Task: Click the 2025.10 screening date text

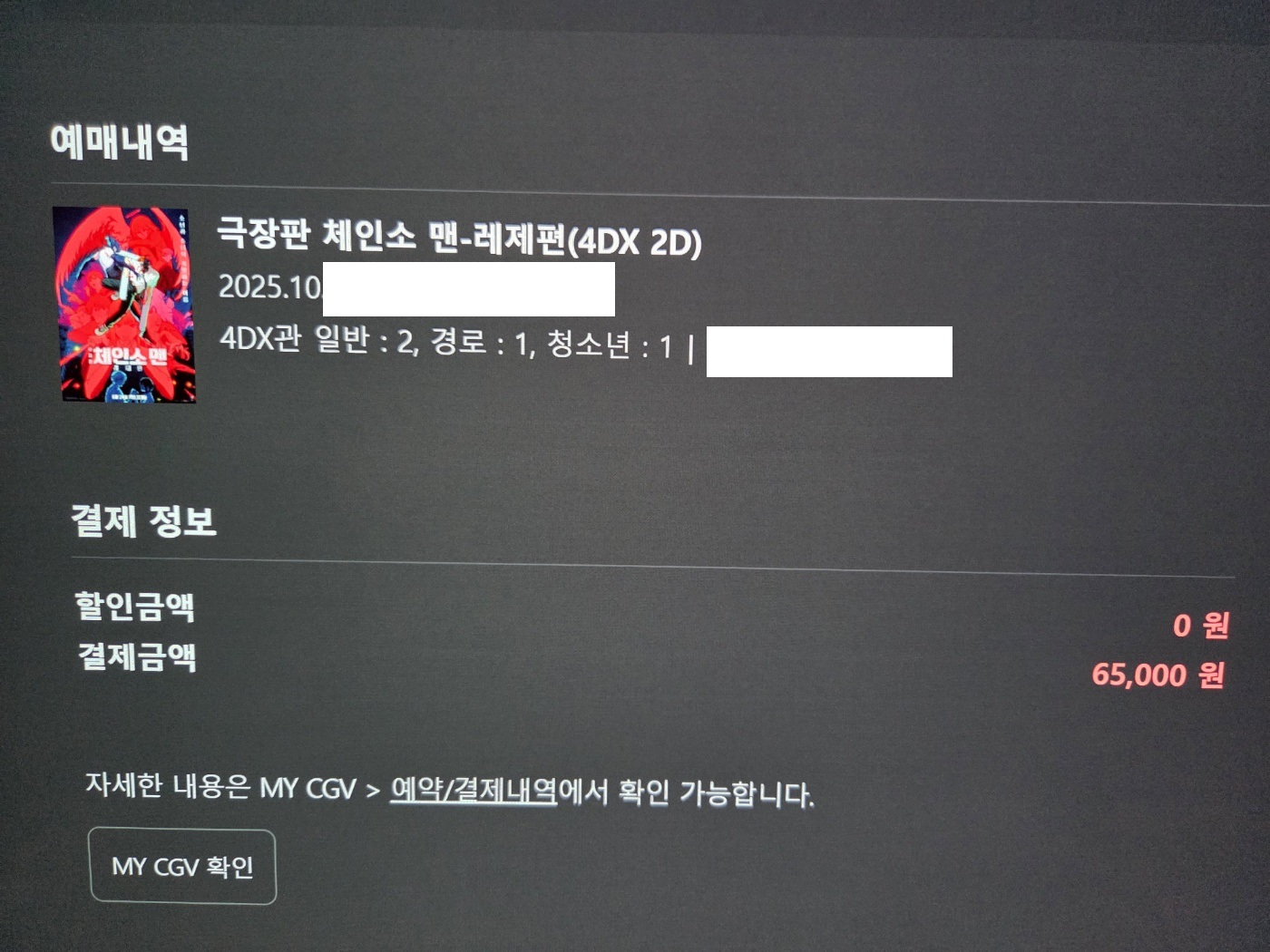Action: coord(270,287)
